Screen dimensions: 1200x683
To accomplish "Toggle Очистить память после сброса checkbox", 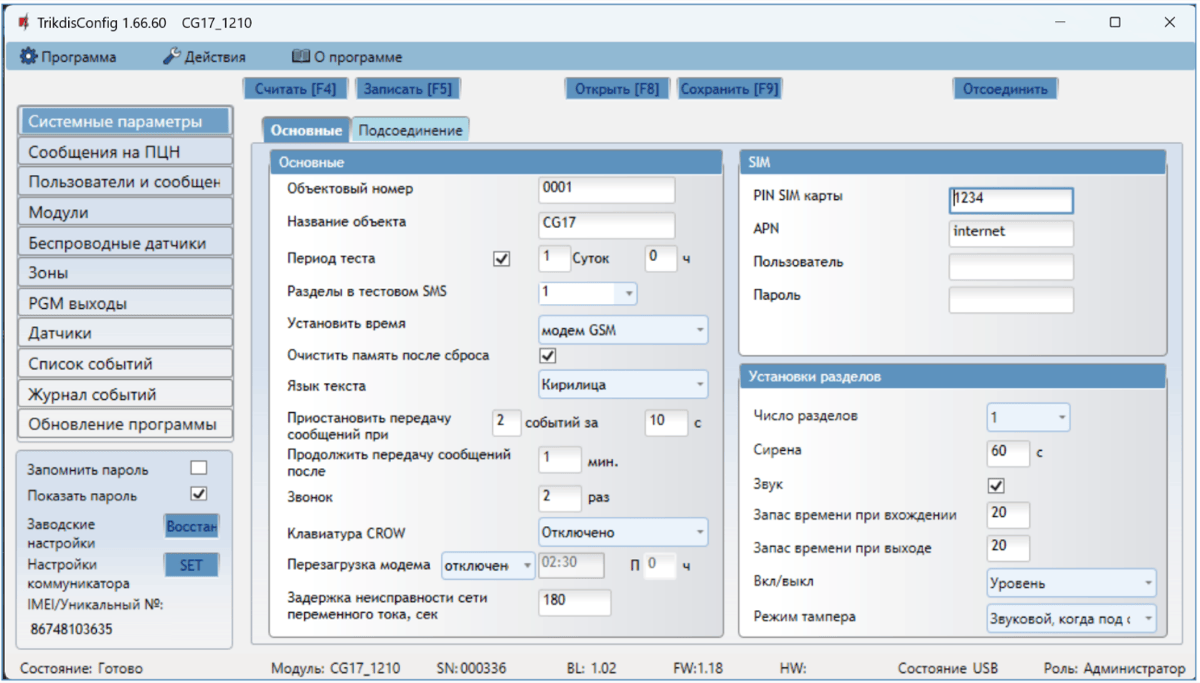I will 548,355.
